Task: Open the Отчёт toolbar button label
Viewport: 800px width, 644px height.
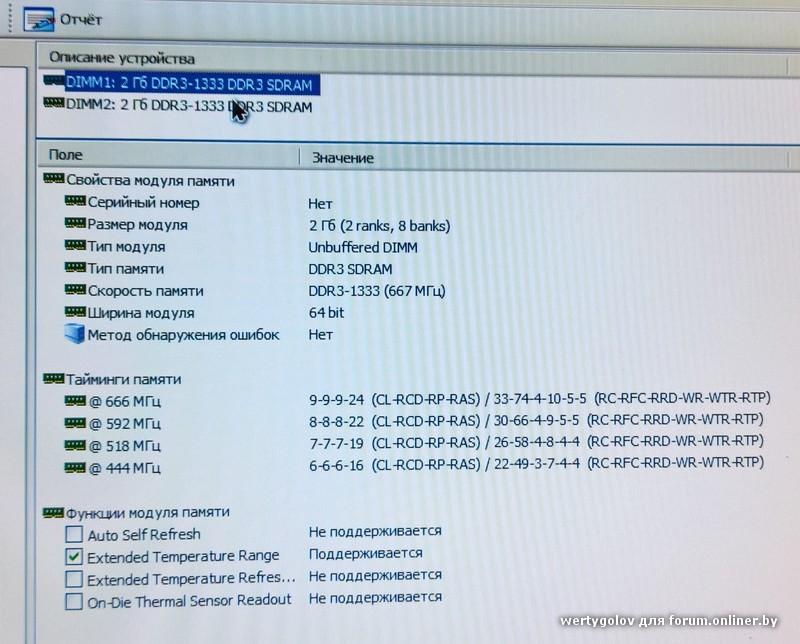Action: pyautogui.click(x=81, y=20)
